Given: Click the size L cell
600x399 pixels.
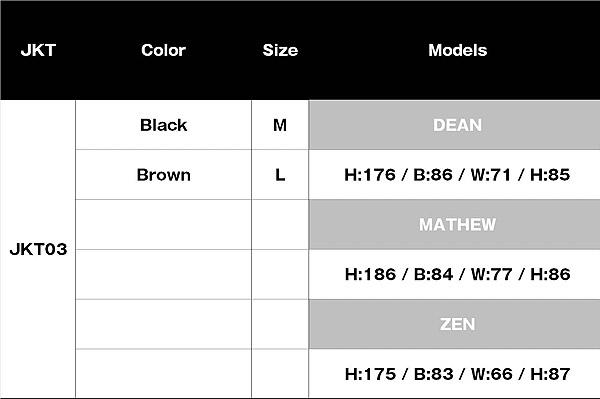Looking at the screenshot, I should coord(280,175).
